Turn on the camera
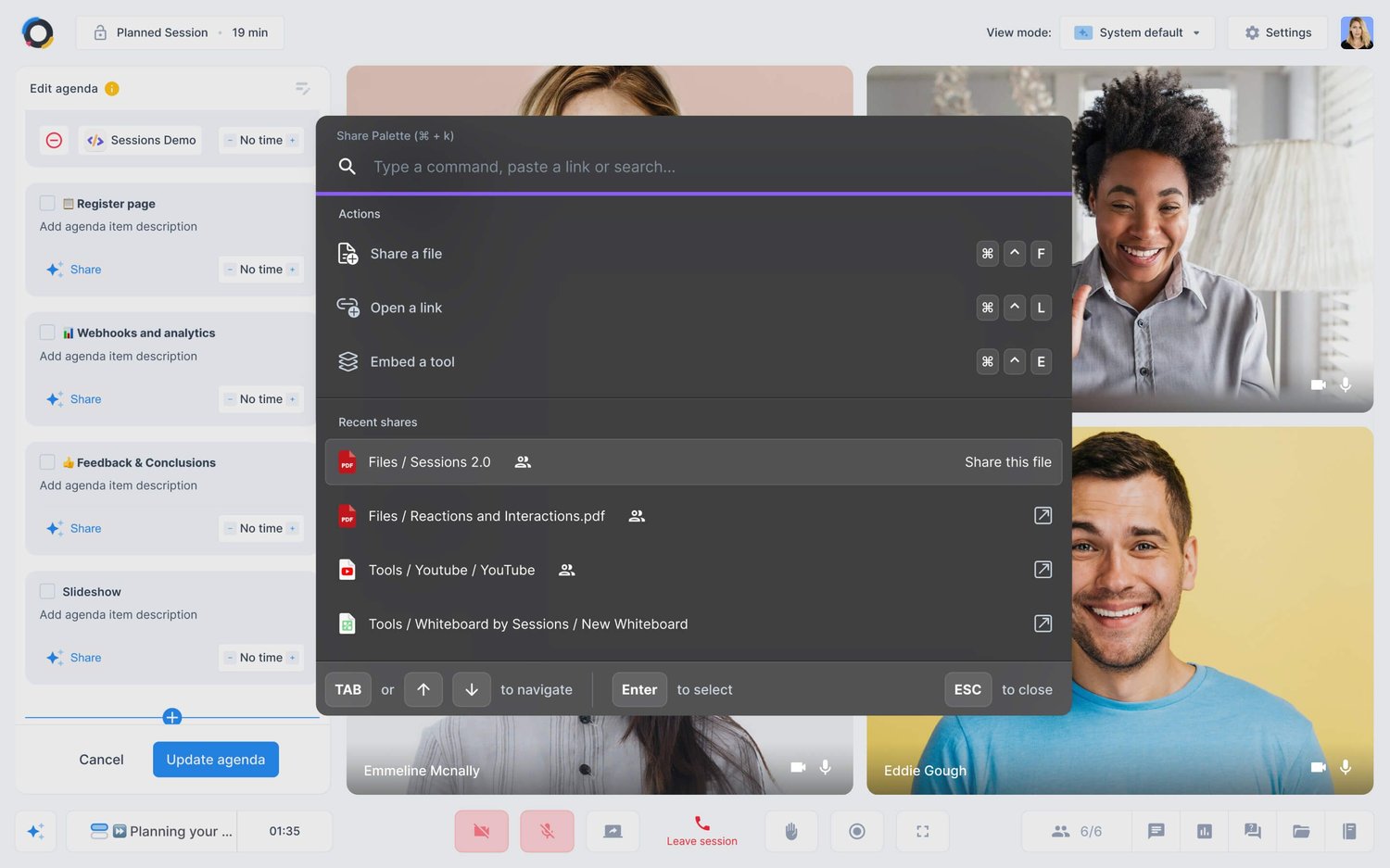The height and width of the screenshot is (868, 1390). 482,831
